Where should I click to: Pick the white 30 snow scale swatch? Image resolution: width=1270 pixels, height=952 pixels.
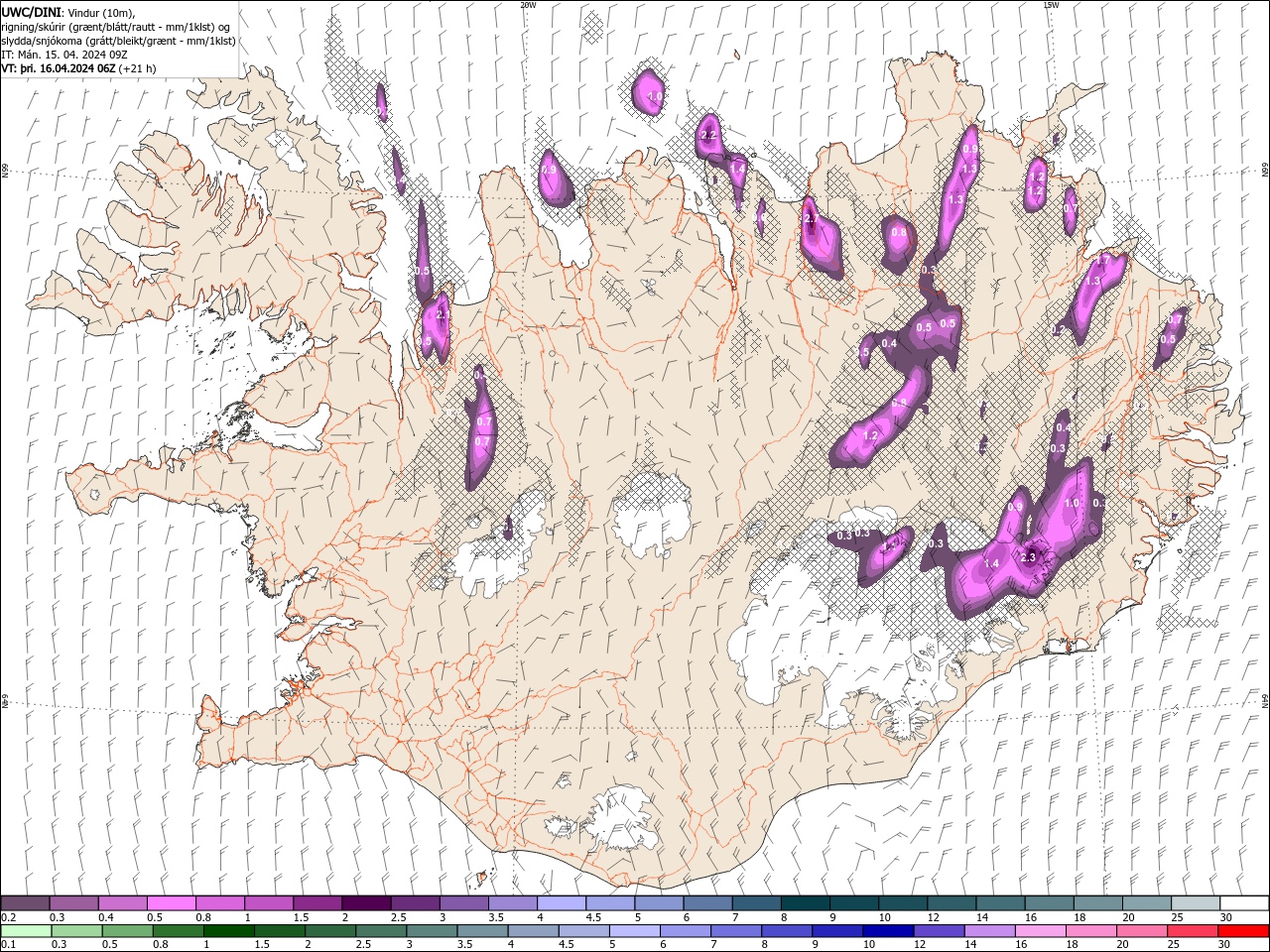tap(1244, 903)
